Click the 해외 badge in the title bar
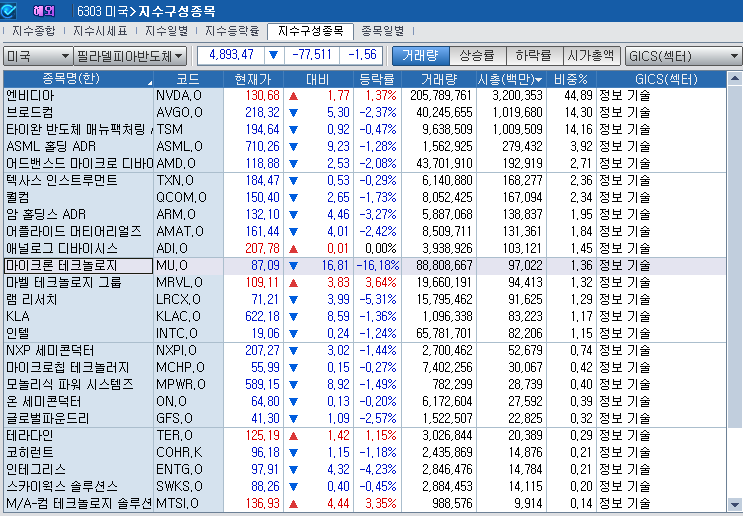The width and height of the screenshot is (743, 516). point(44,10)
